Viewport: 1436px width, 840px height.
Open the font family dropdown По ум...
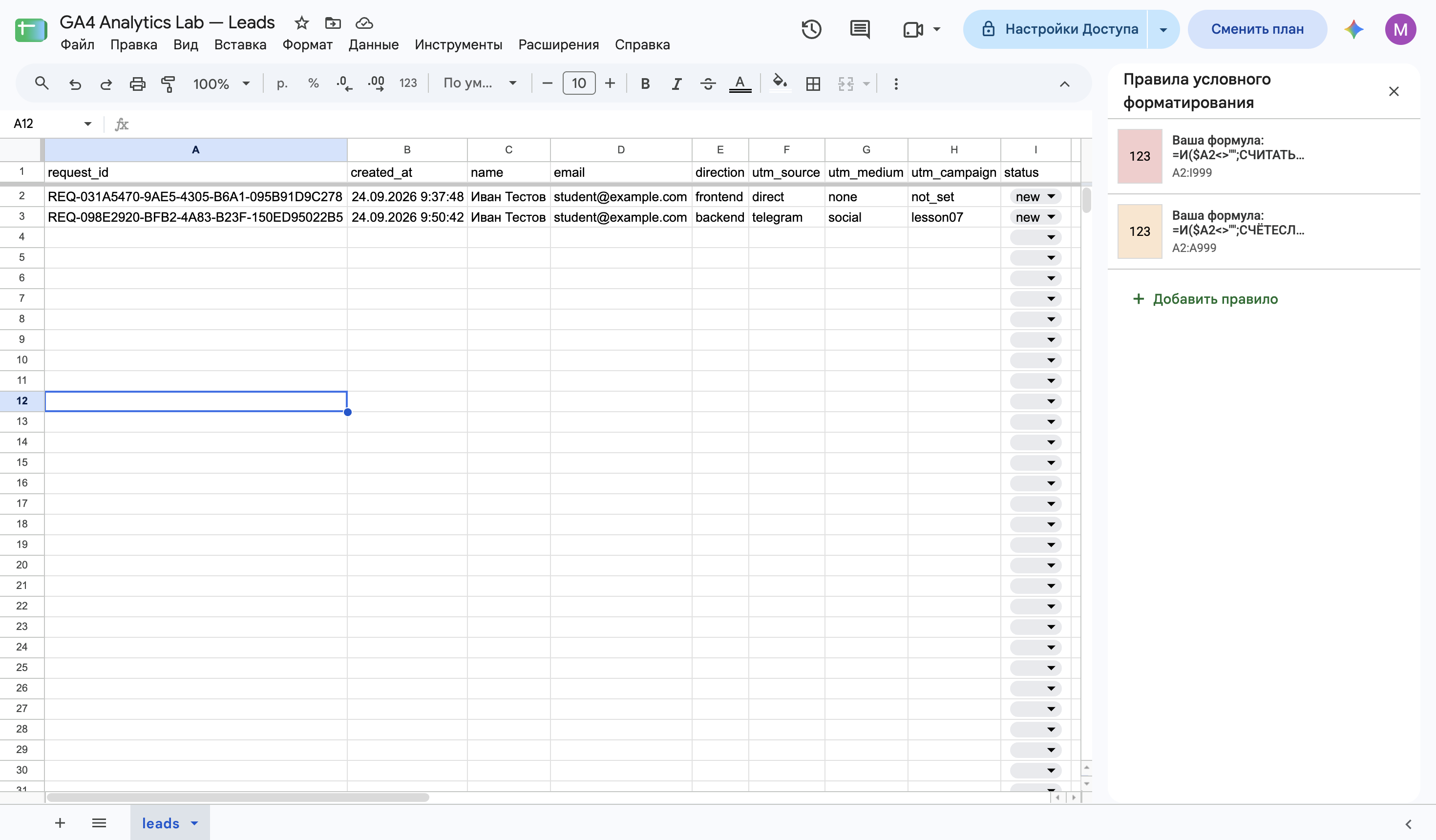click(480, 84)
